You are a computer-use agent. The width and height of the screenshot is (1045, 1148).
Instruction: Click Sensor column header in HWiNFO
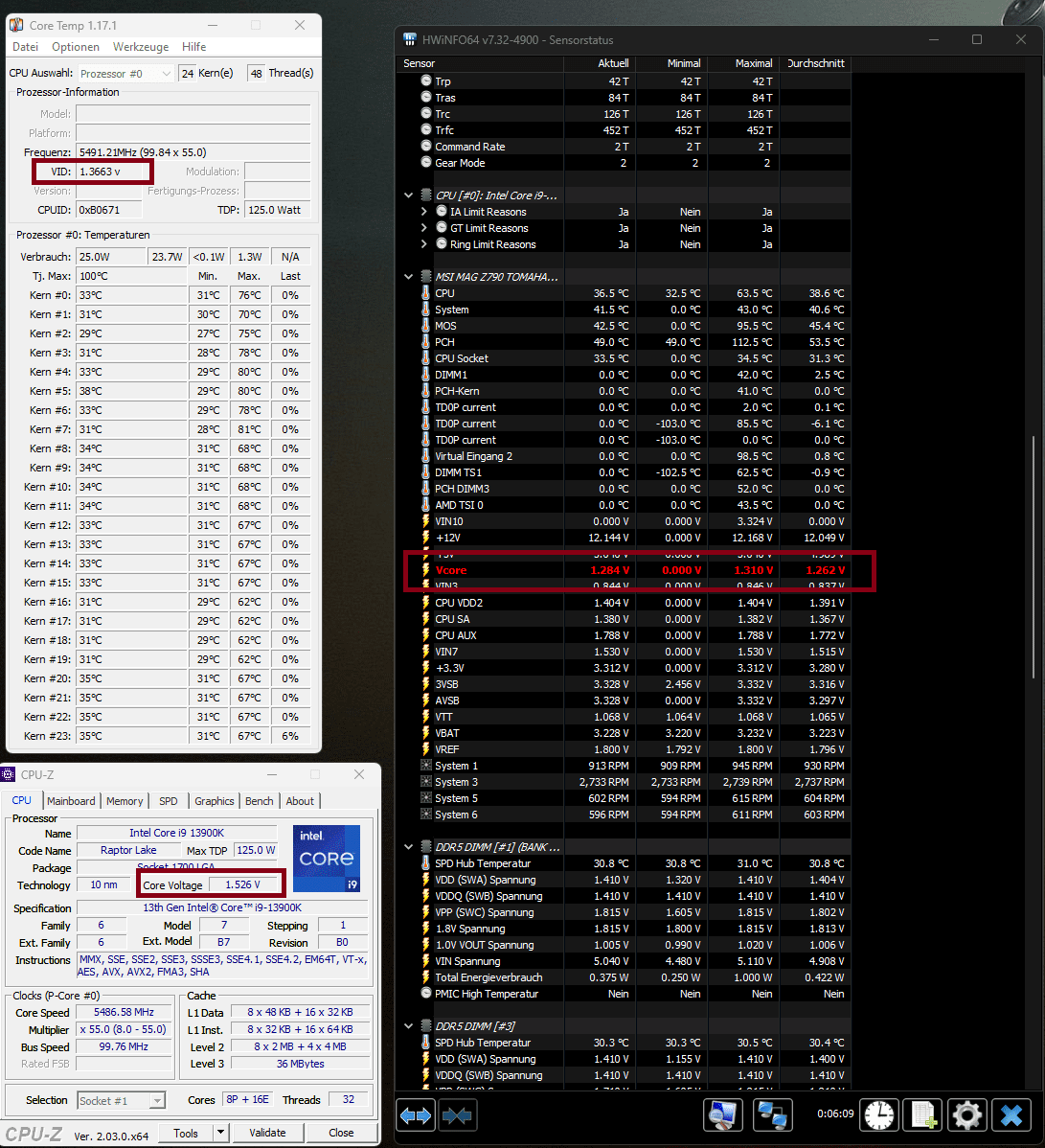tap(482, 63)
